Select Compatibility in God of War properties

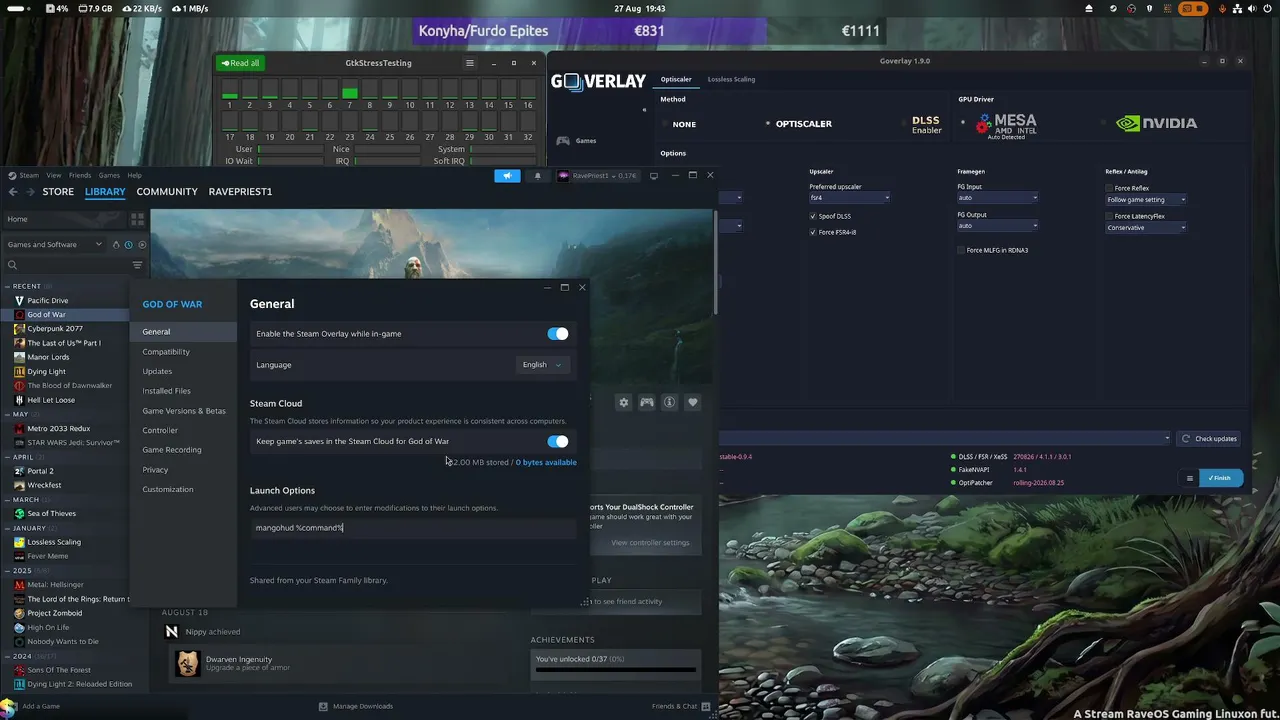point(166,352)
